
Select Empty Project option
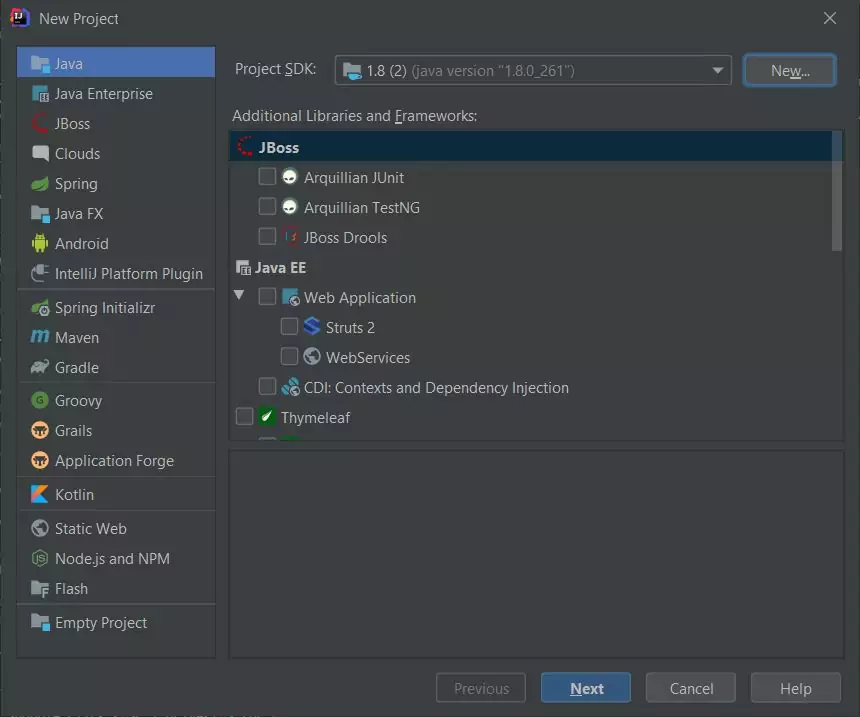pyautogui.click(x=116, y=623)
